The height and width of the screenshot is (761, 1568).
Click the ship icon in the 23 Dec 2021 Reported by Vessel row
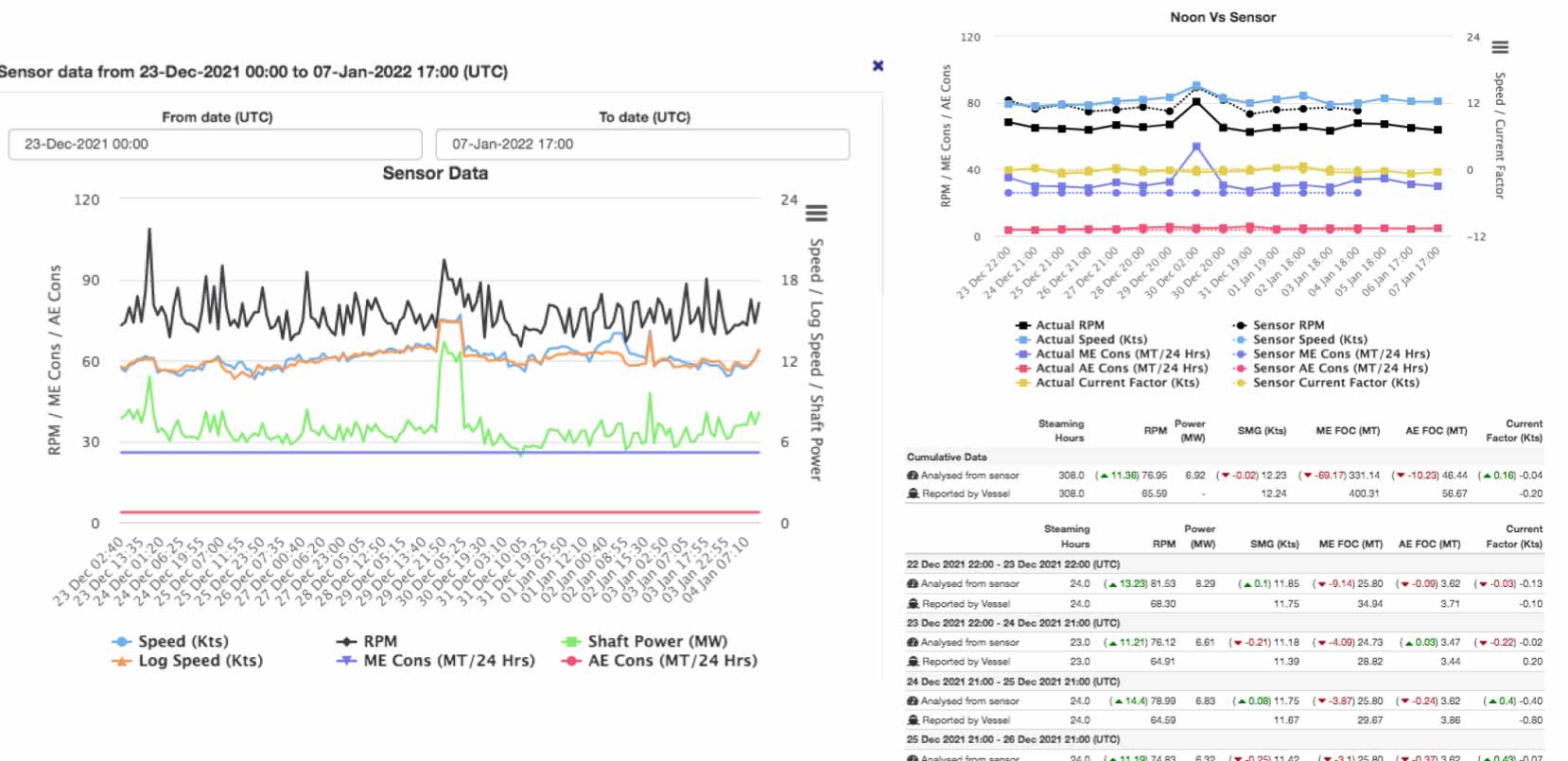click(x=913, y=662)
